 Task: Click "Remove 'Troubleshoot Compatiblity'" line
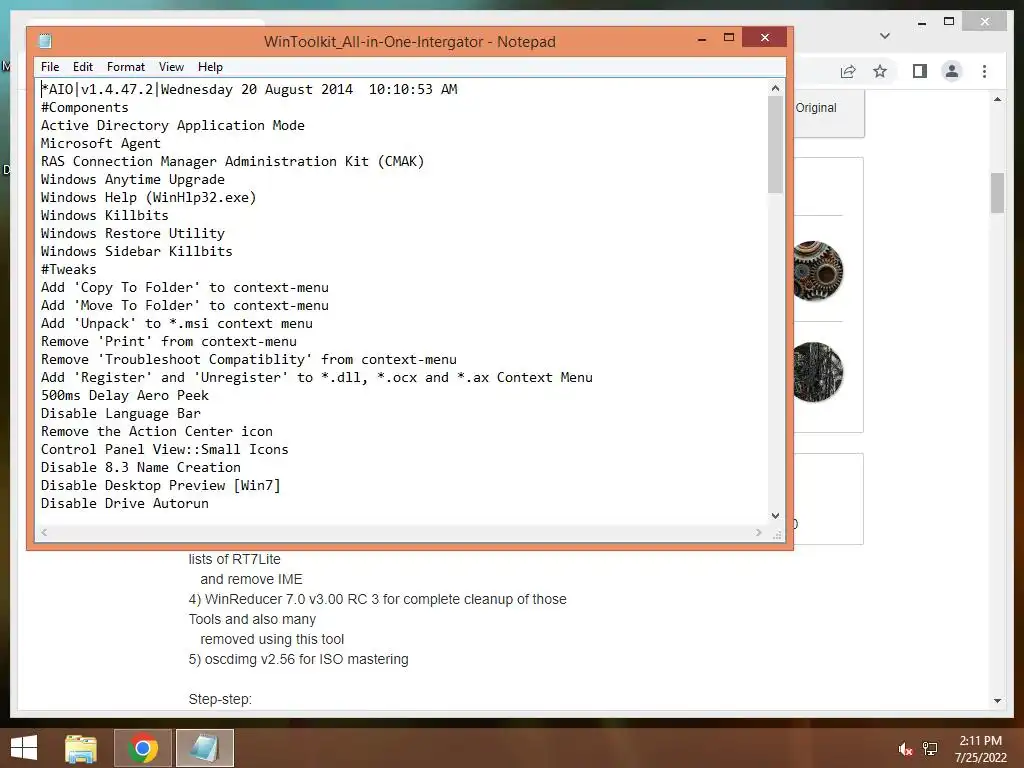coord(249,359)
